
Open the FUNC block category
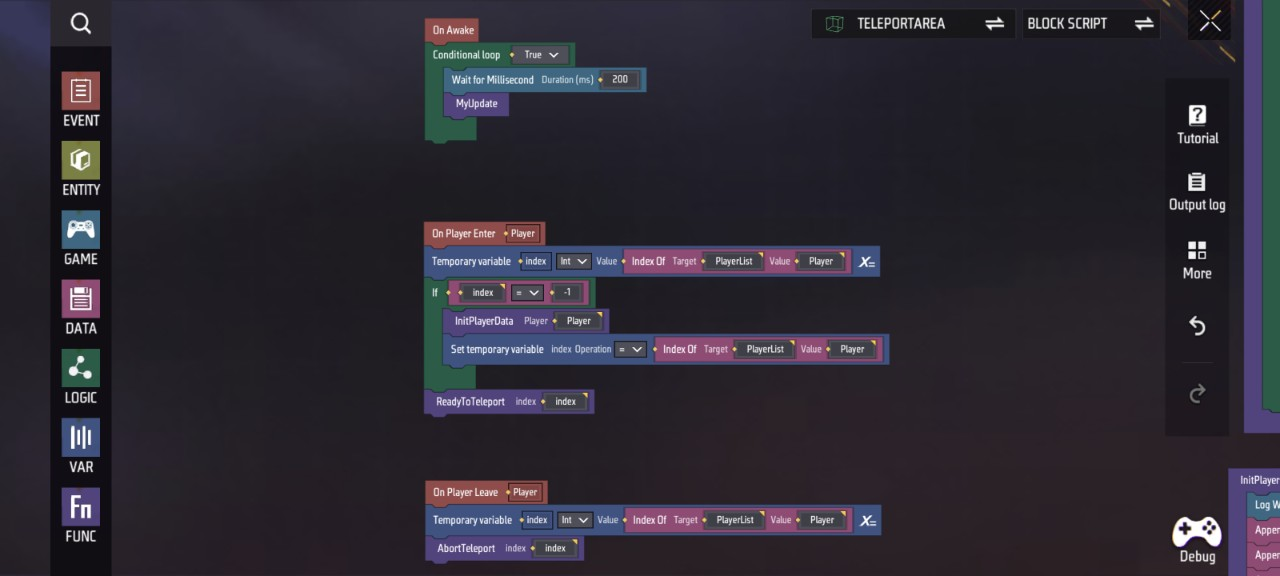pos(81,515)
